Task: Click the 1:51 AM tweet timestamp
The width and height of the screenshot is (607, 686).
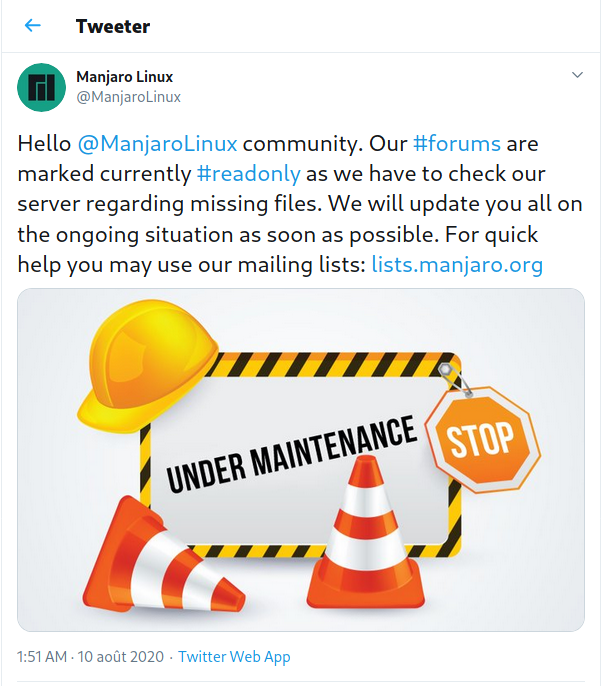Action: 42,657
